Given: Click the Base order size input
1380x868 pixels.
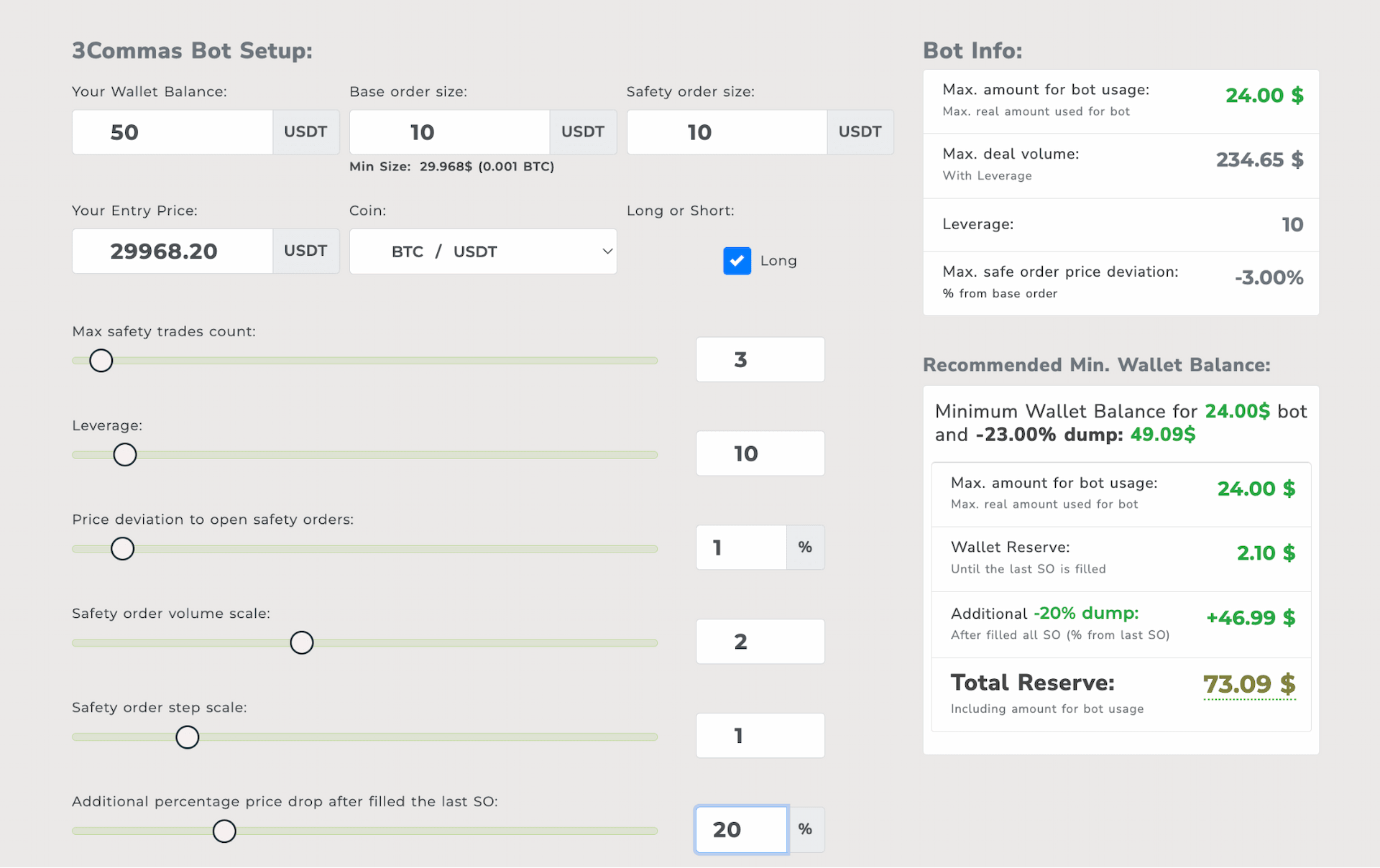Looking at the screenshot, I should [x=449, y=132].
